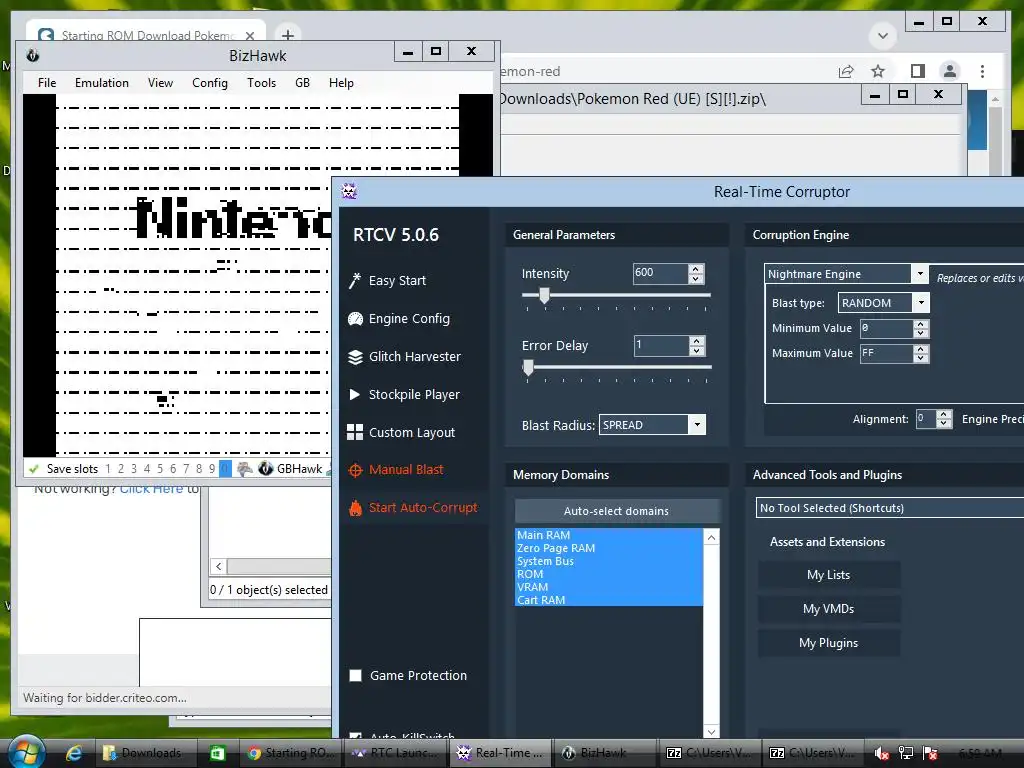Click the share icon in Chrome address bar
This screenshot has height=768, width=1024.
(x=846, y=71)
